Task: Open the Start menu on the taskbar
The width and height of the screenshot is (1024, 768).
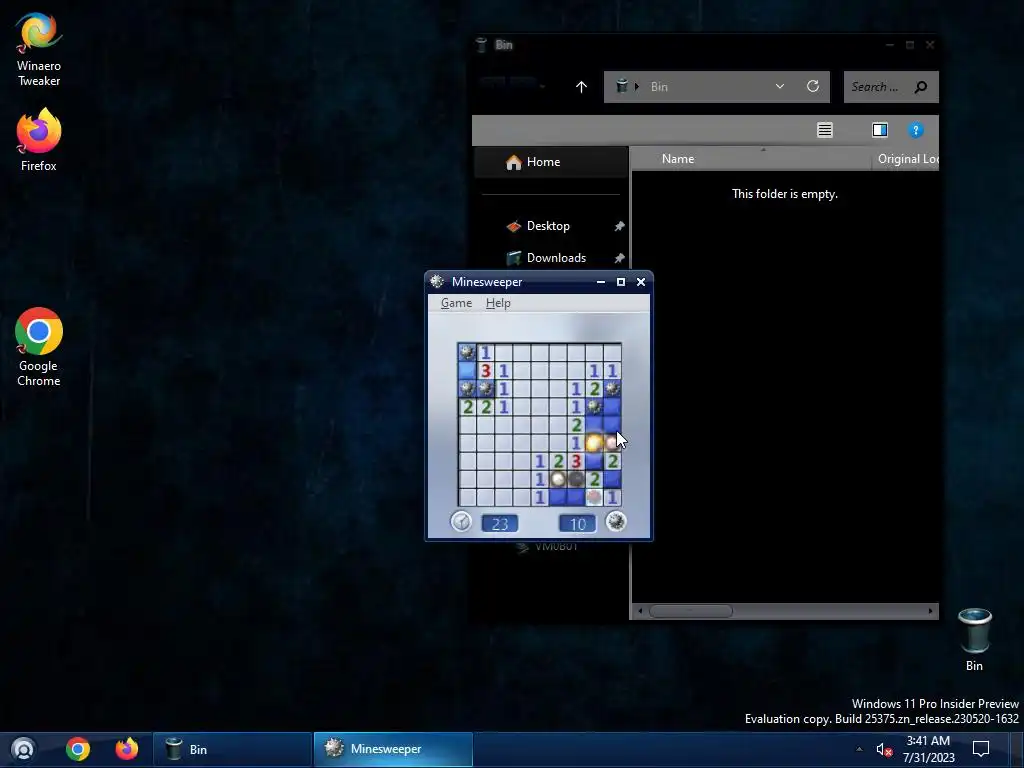Action: pos(24,749)
